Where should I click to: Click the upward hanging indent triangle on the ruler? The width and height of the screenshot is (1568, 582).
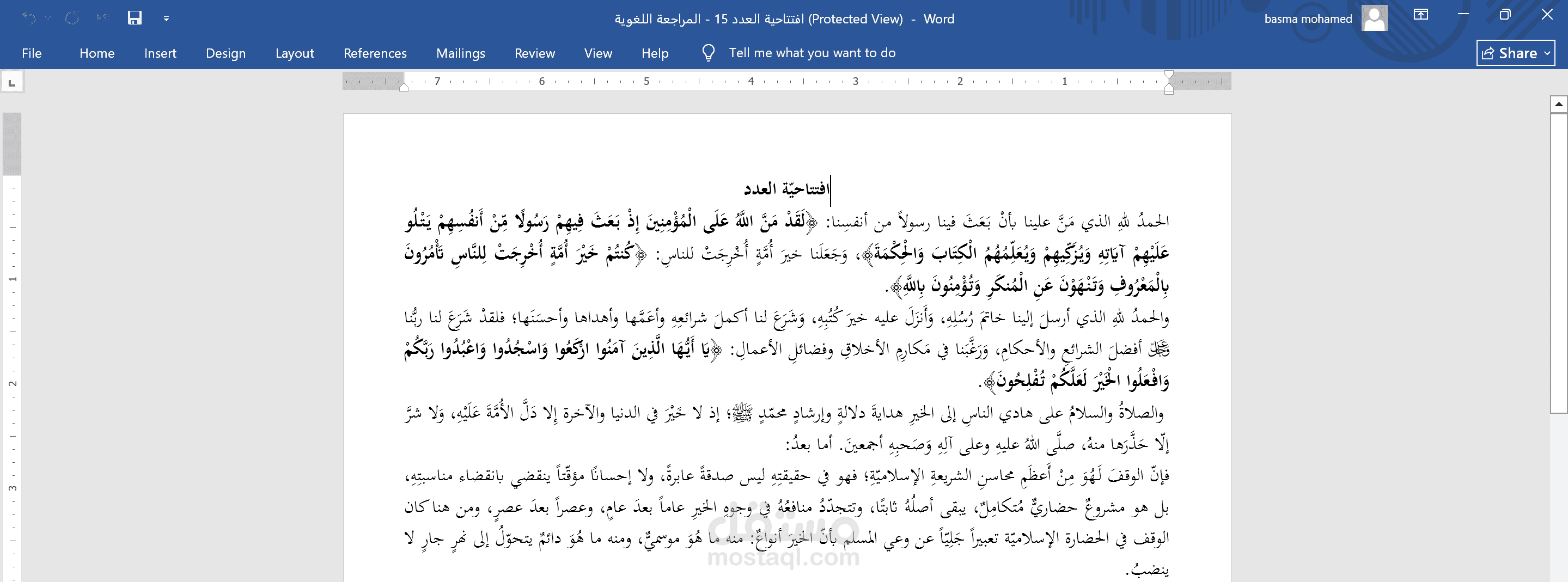pos(1169,87)
